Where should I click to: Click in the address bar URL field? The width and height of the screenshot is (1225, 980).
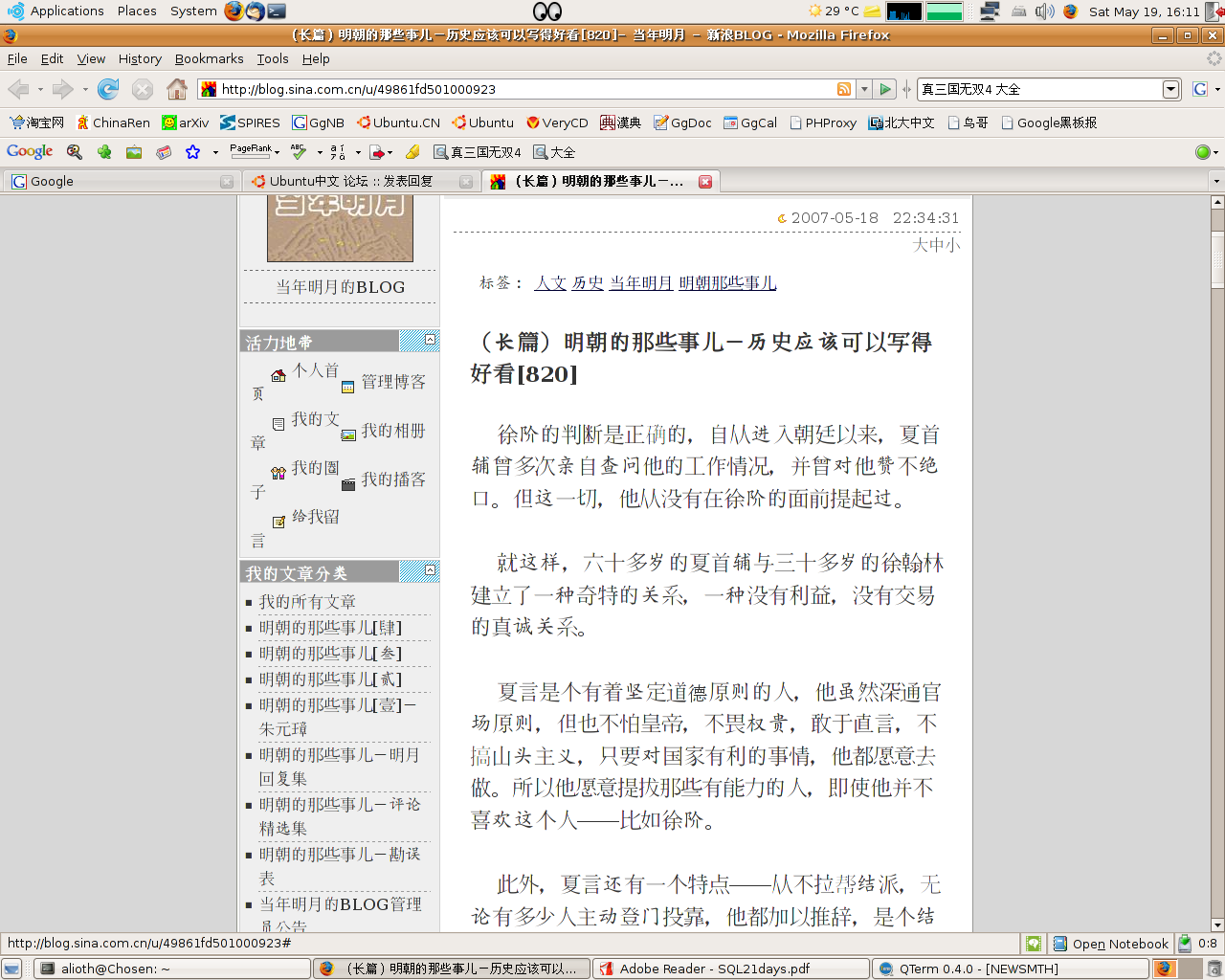(x=526, y=89)
